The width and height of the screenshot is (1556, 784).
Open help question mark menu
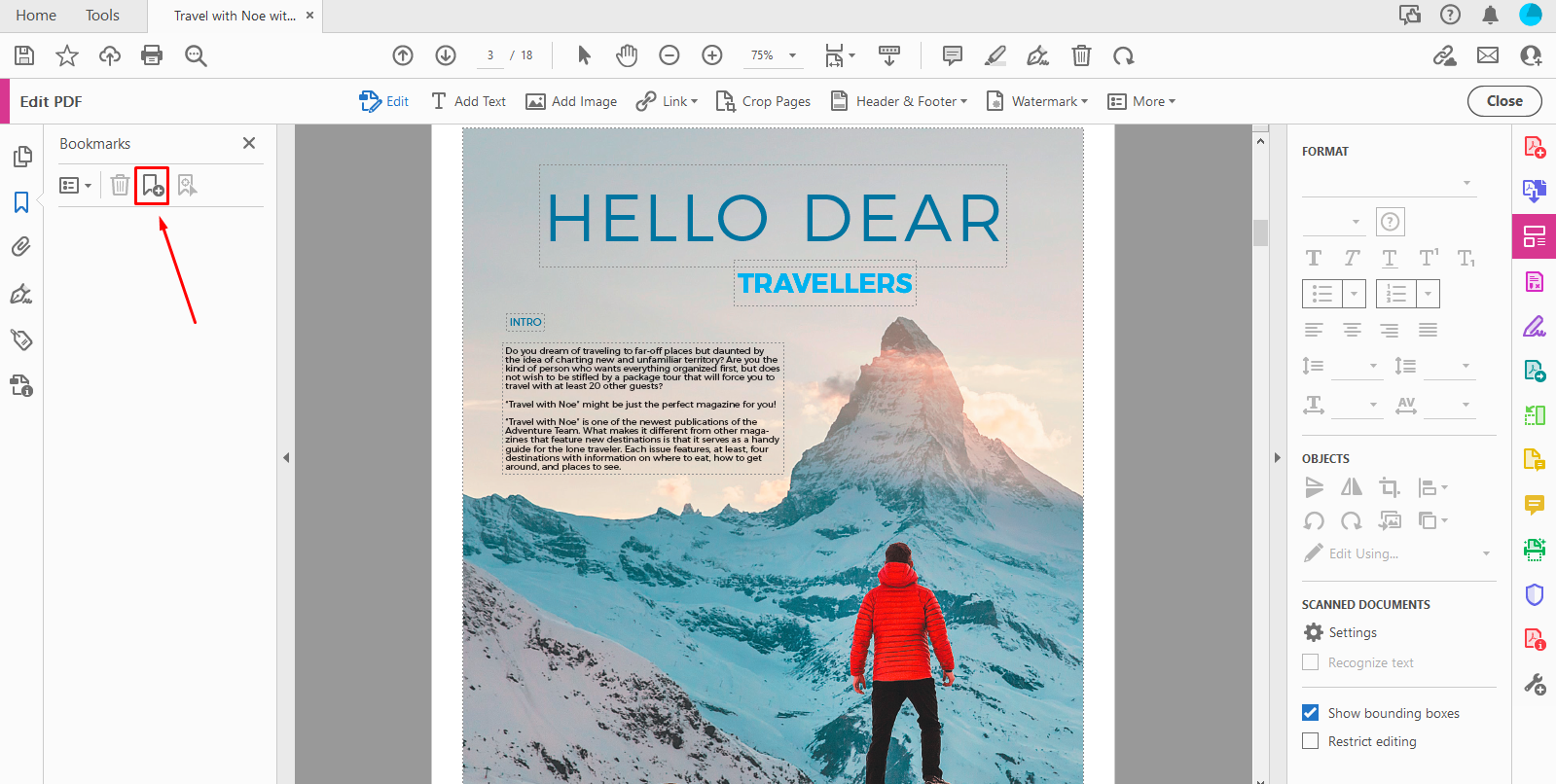coord(1450,15)
